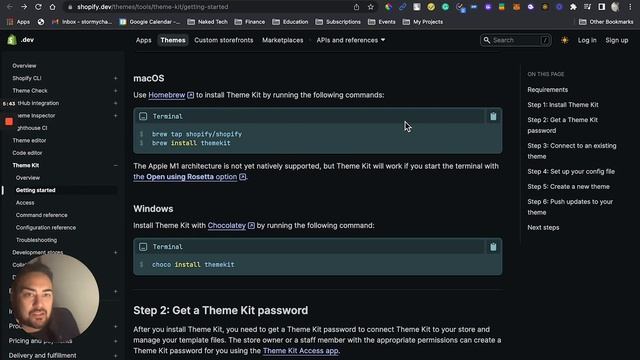Click the terminal icon in macOS code block
Screen dimensions: 640x360
coord(143,116)
